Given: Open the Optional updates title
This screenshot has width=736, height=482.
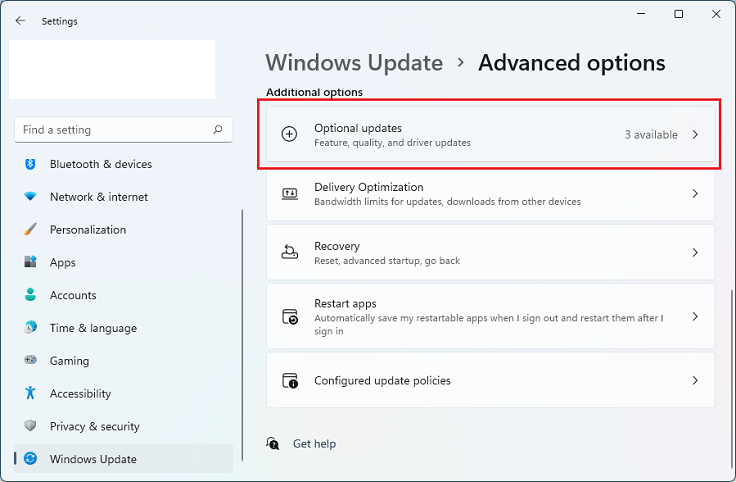Looking at the screenshot, I should point(358,128).
